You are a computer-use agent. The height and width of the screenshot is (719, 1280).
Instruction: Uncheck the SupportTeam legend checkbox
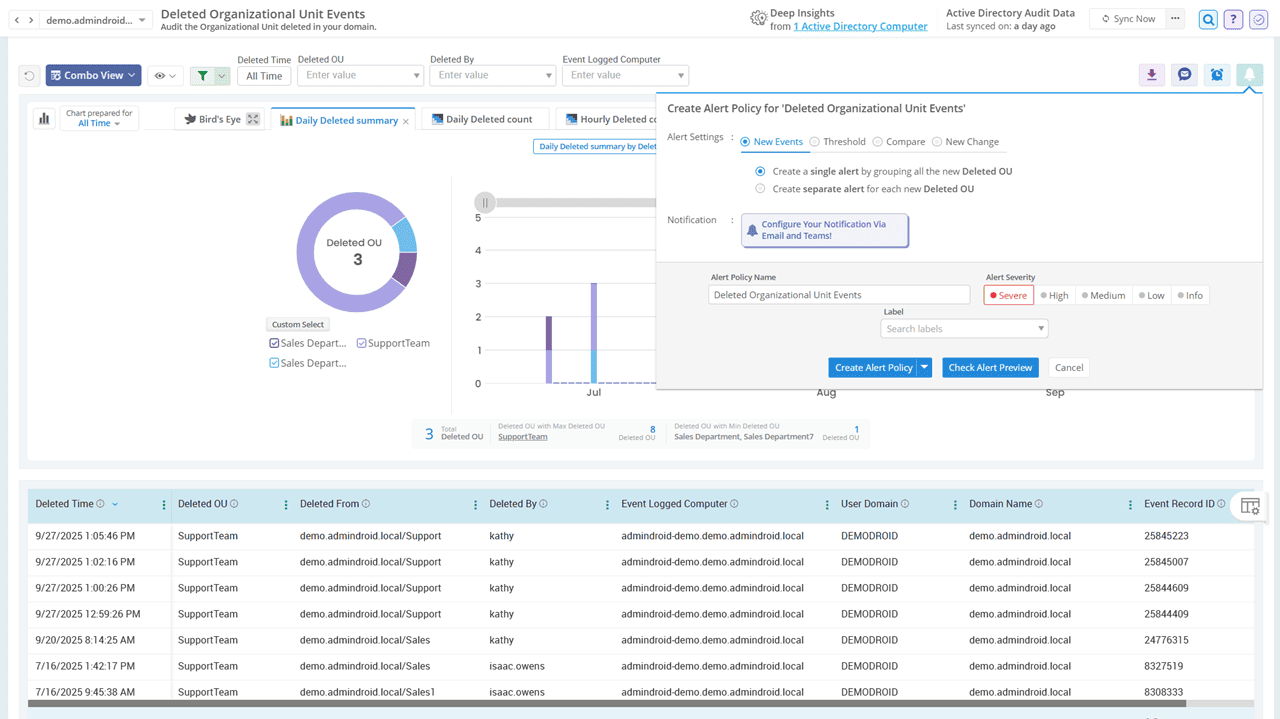pos(362,343)
